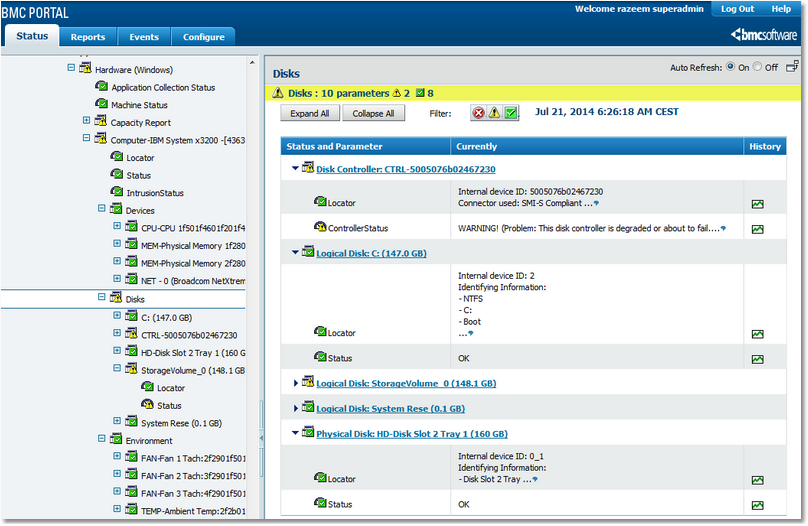Expand Logical Disk StorageVolume_0 section

[296, 383]
